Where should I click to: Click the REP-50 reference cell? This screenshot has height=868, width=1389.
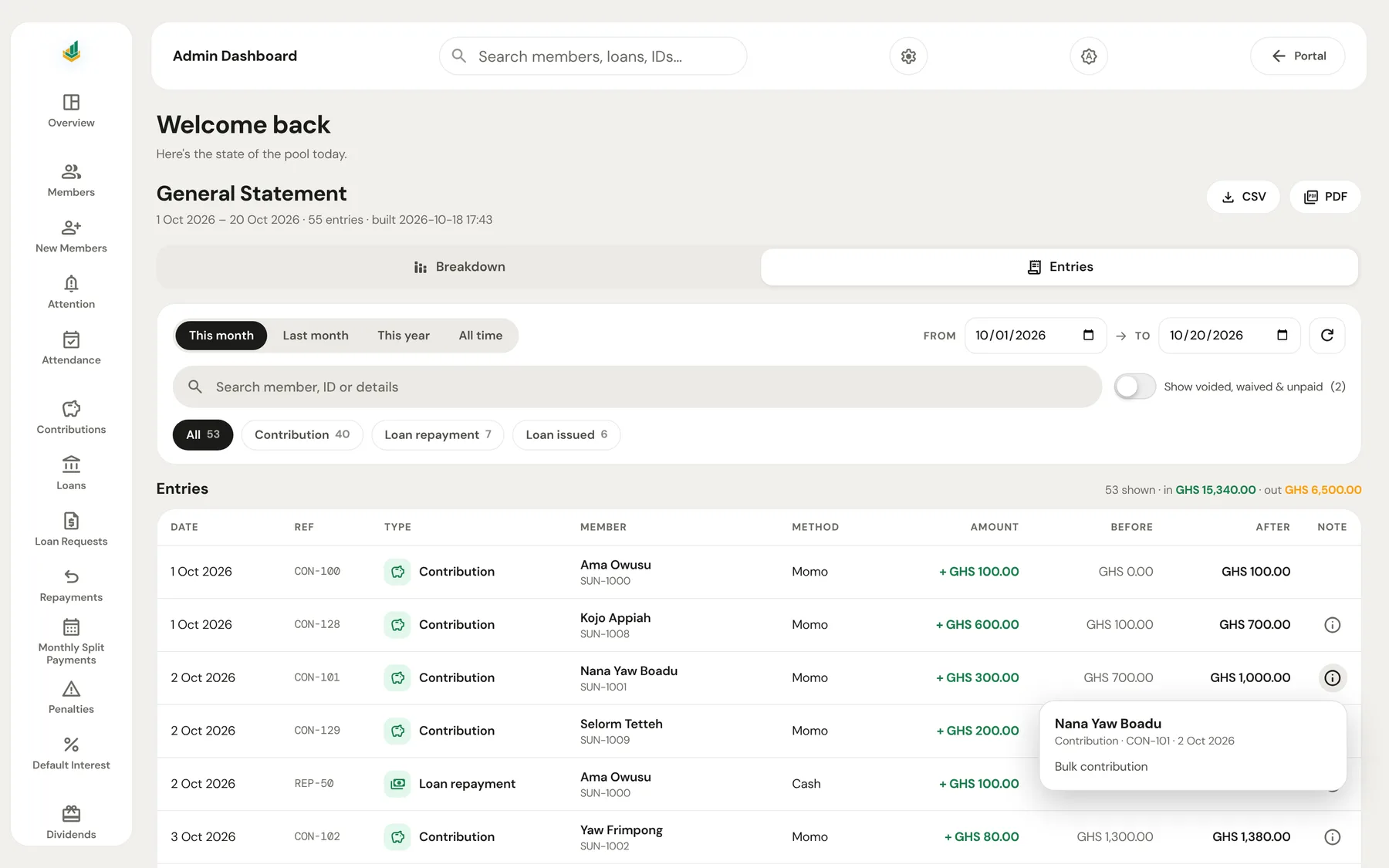(314, 784)
